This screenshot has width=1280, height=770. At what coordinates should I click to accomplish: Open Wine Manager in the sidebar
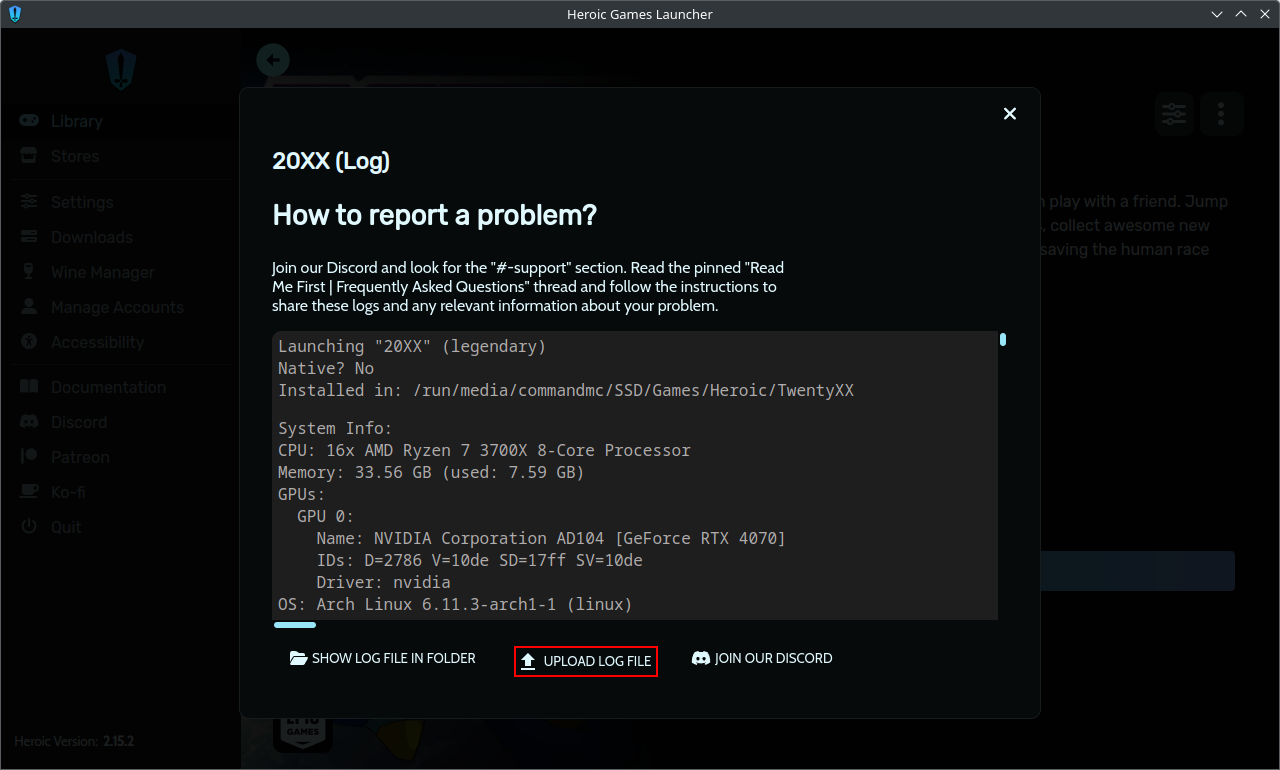click(x=102, y=272)
